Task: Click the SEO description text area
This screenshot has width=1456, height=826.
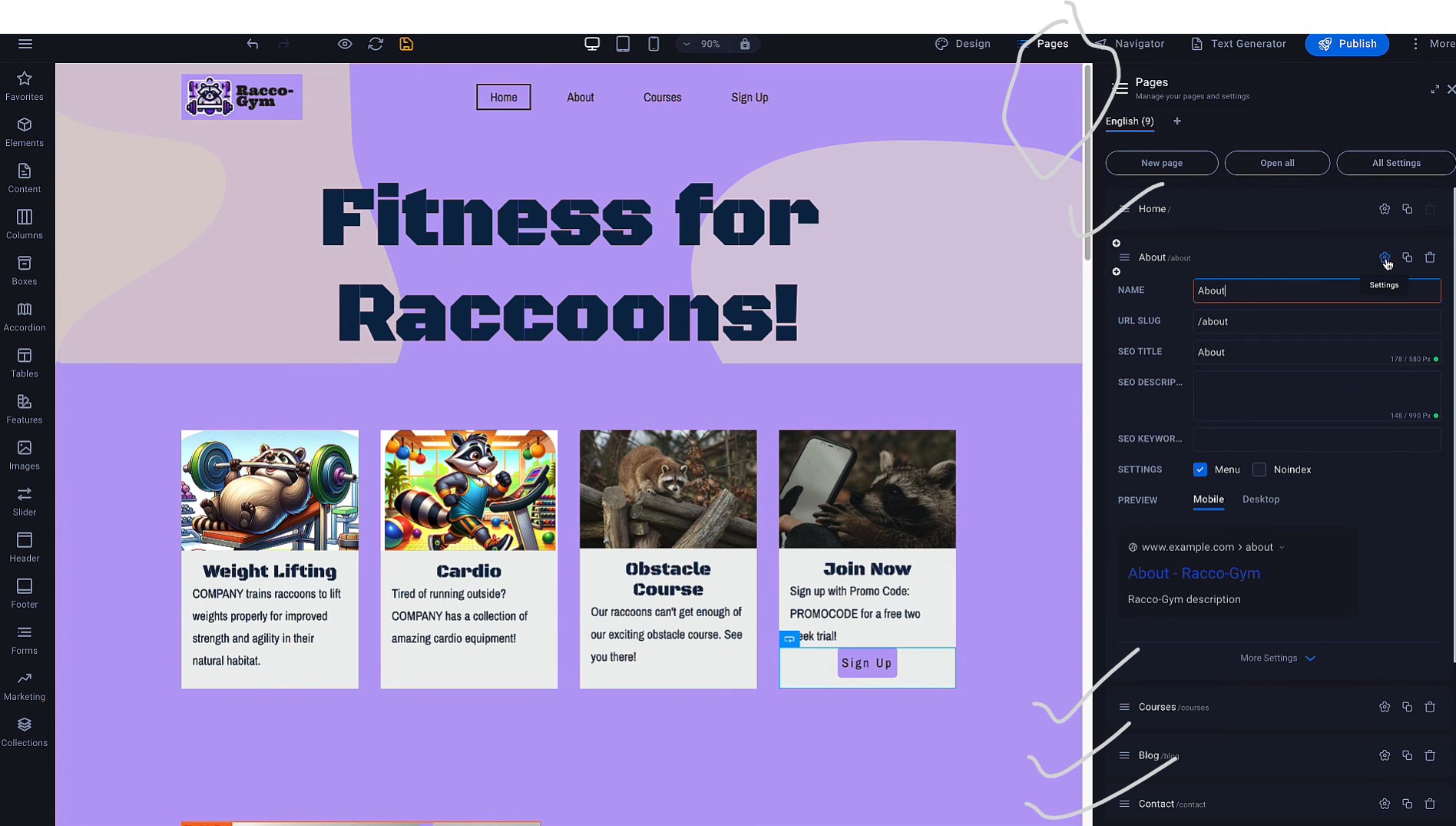Action: [1317, 396]
